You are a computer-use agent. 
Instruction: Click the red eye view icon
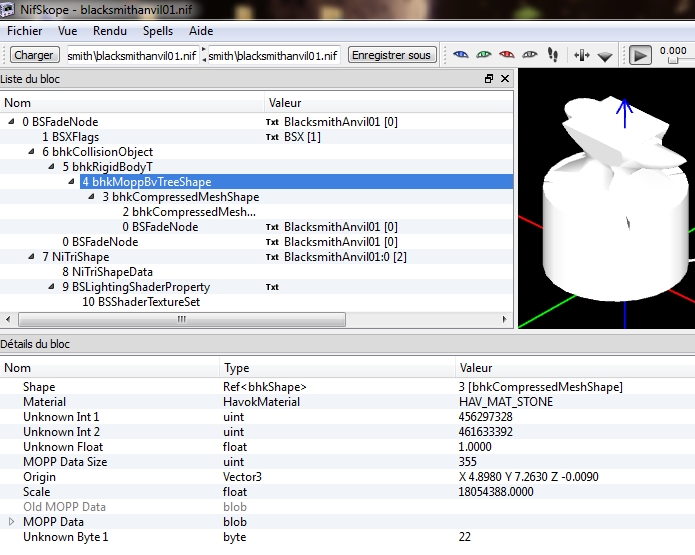pyautogui.click(x=507, y=55)
